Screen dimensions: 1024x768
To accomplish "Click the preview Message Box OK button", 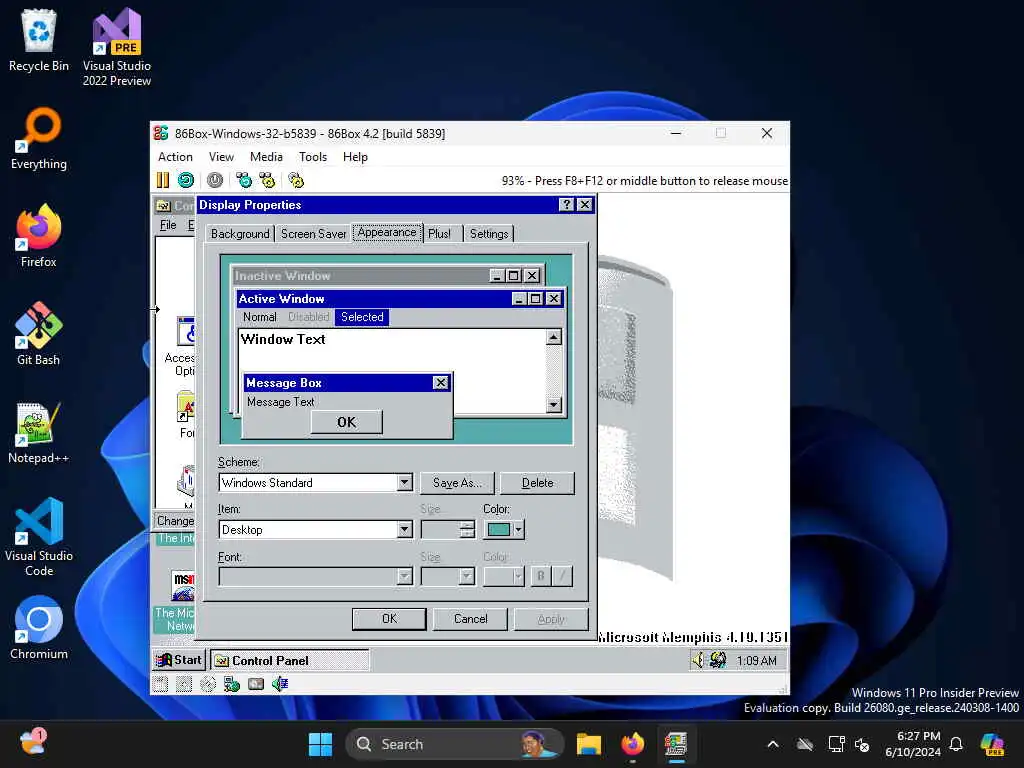I will coord(347,422).
